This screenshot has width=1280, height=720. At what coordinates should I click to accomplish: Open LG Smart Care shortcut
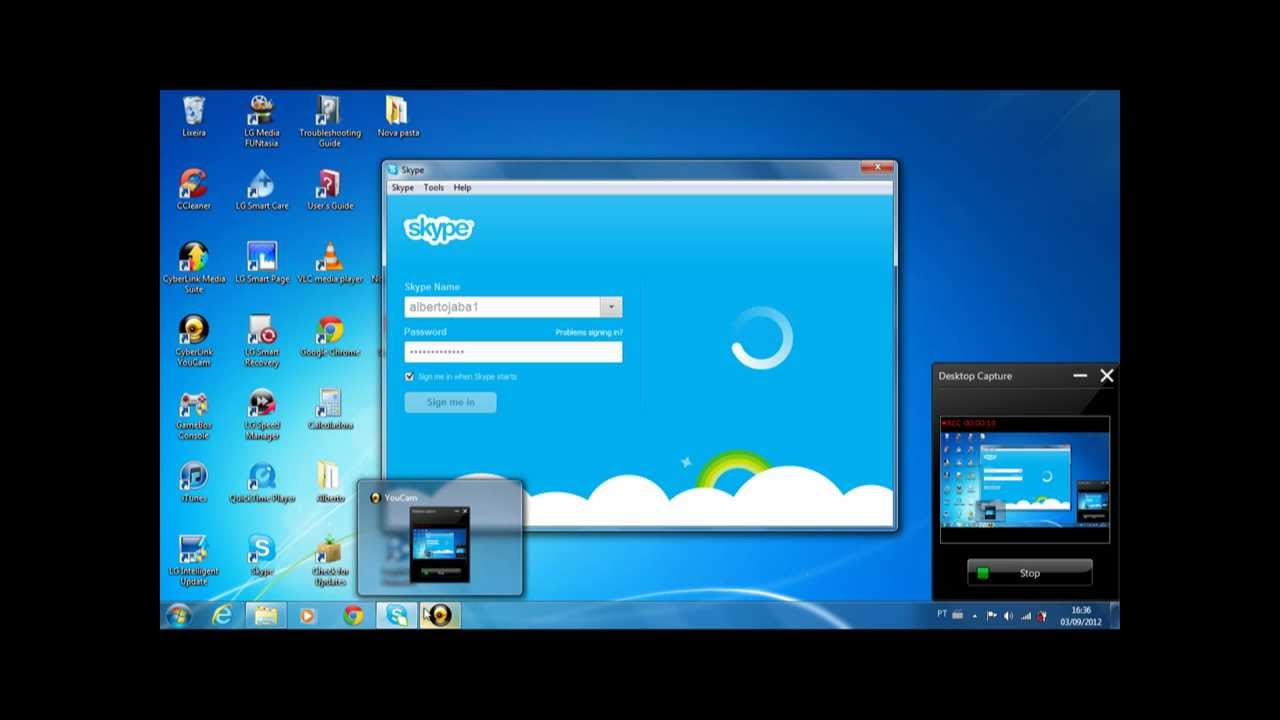tap(262, 189)
